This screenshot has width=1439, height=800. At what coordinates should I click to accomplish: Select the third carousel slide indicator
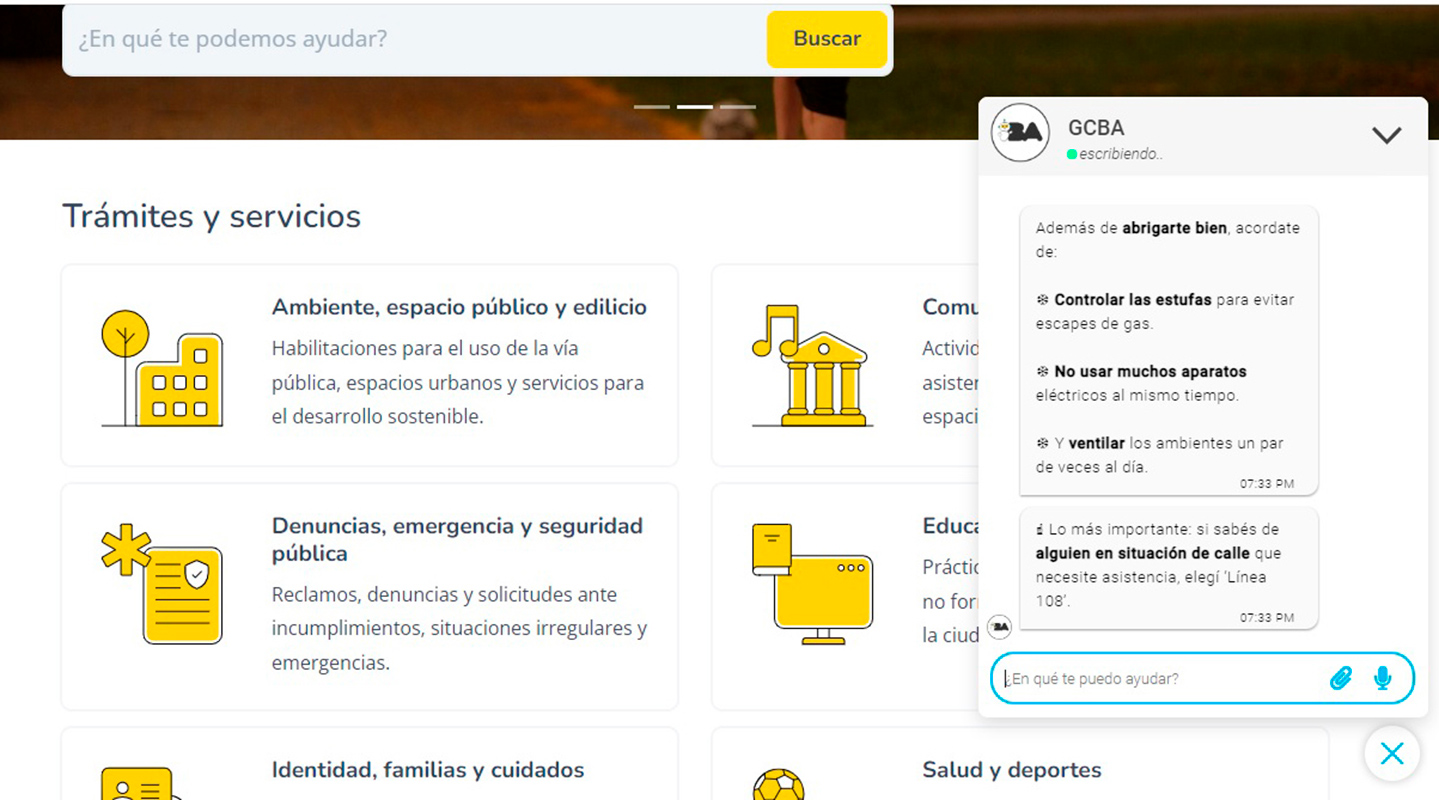(738, 107)
